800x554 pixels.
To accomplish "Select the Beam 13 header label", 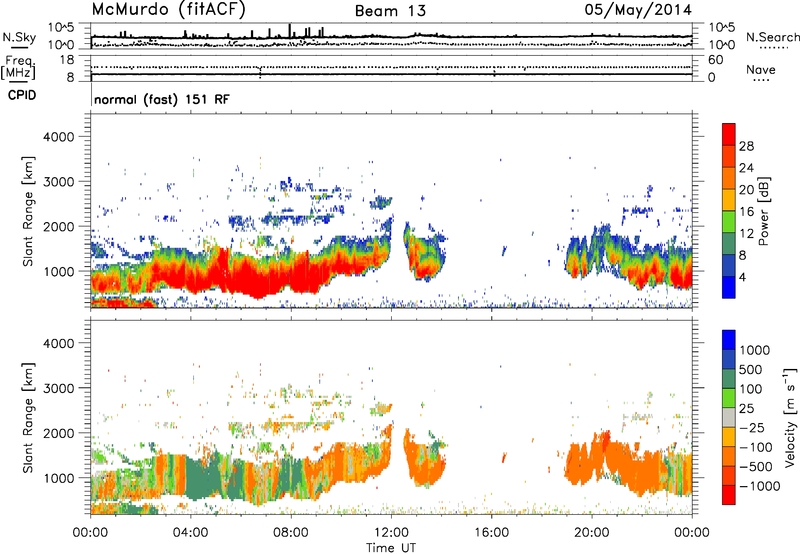I will coord(390,11).
